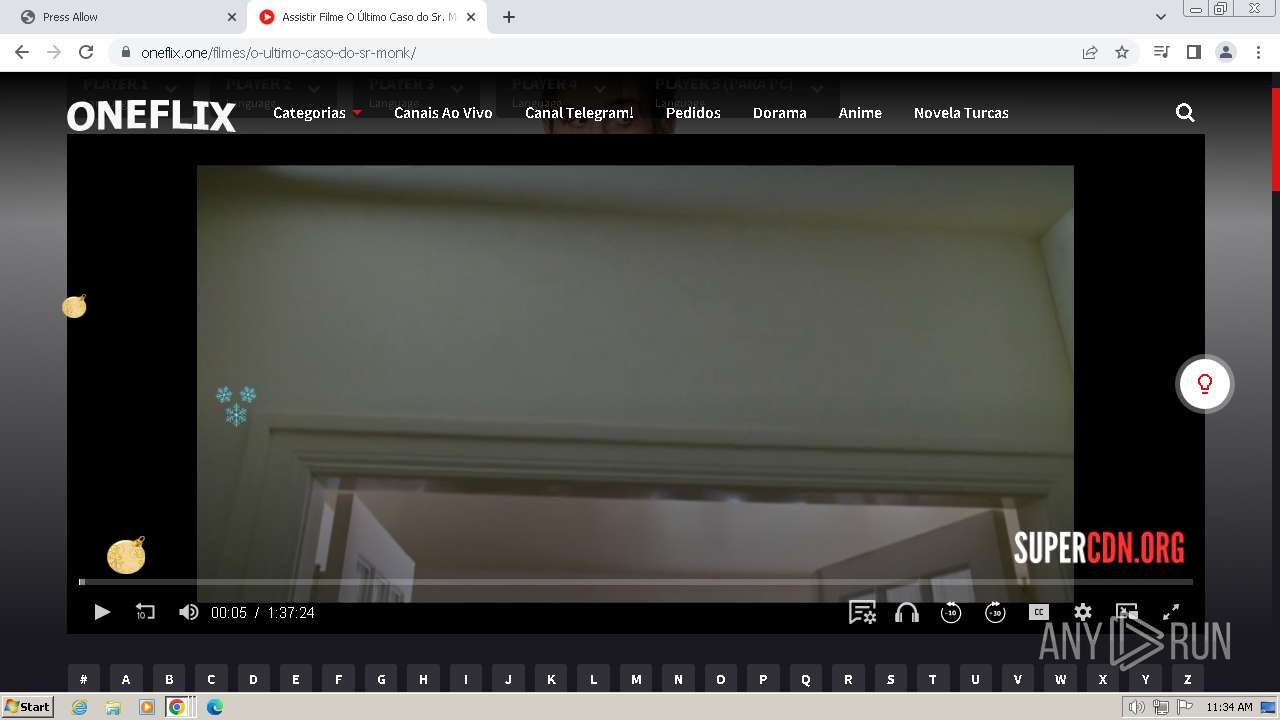This screenshot has width=1280, height=720.
Task: Toggle closed captions with the CC button
Action: [1039, 612]
